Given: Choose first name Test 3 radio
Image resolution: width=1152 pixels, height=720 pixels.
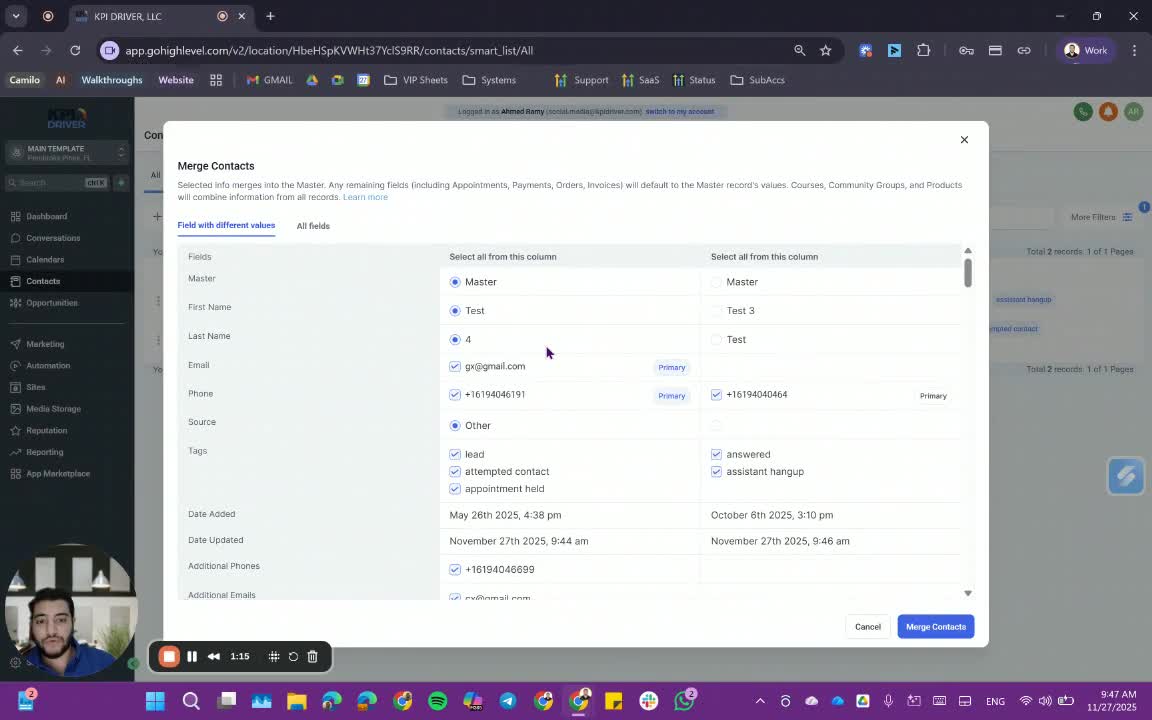Looking at the screenshot, I should point(716,311).
